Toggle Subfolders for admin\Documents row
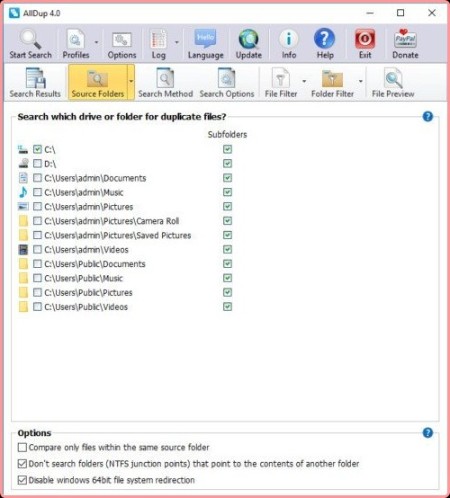This screenshot has height=498, width=450. pyautogui.click(x=227, y=178)
